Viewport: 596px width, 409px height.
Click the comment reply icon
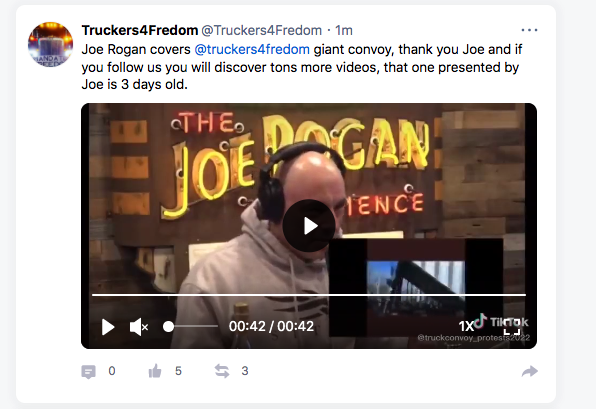89,371
